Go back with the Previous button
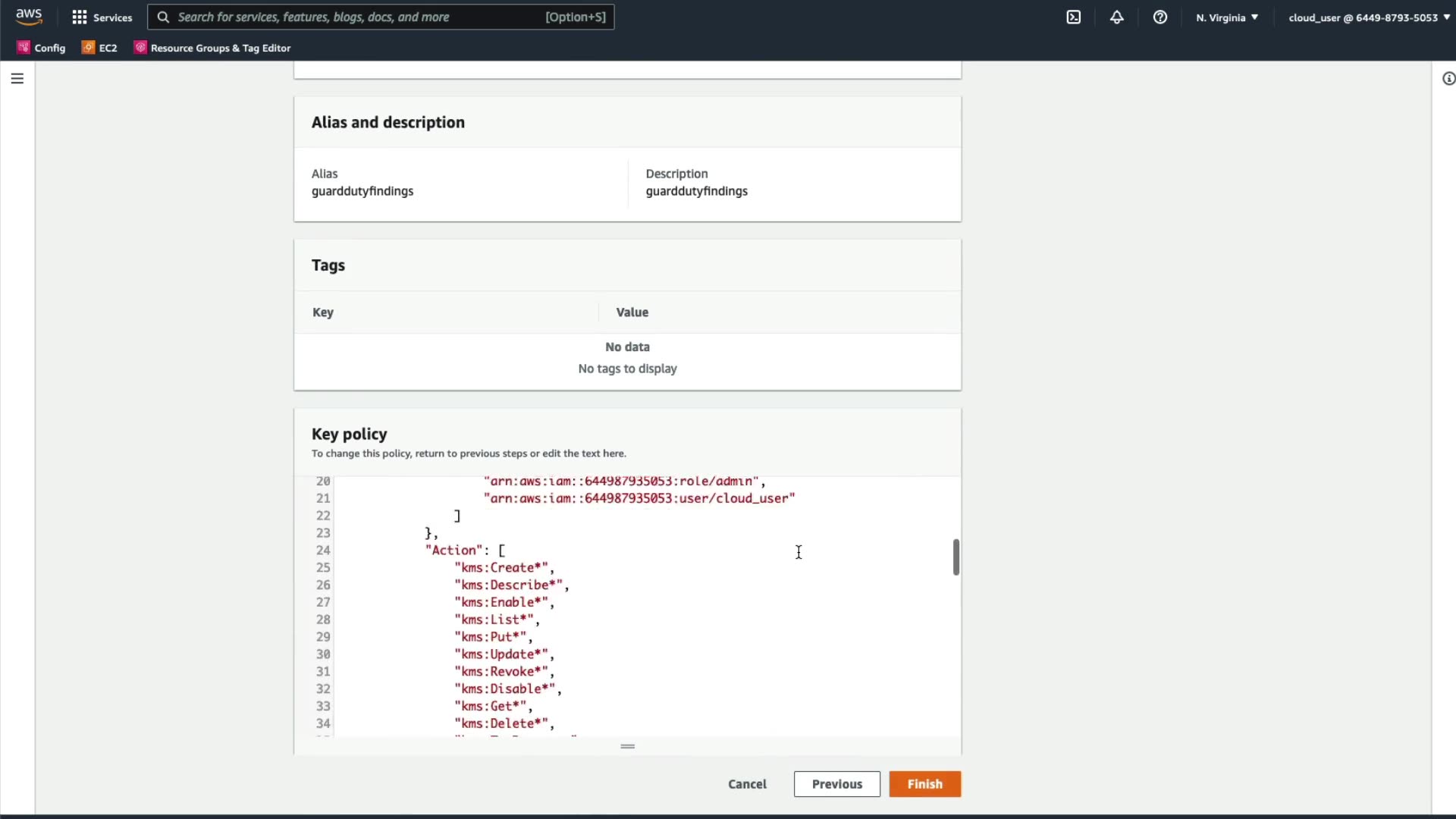 [x=836, y=784]
